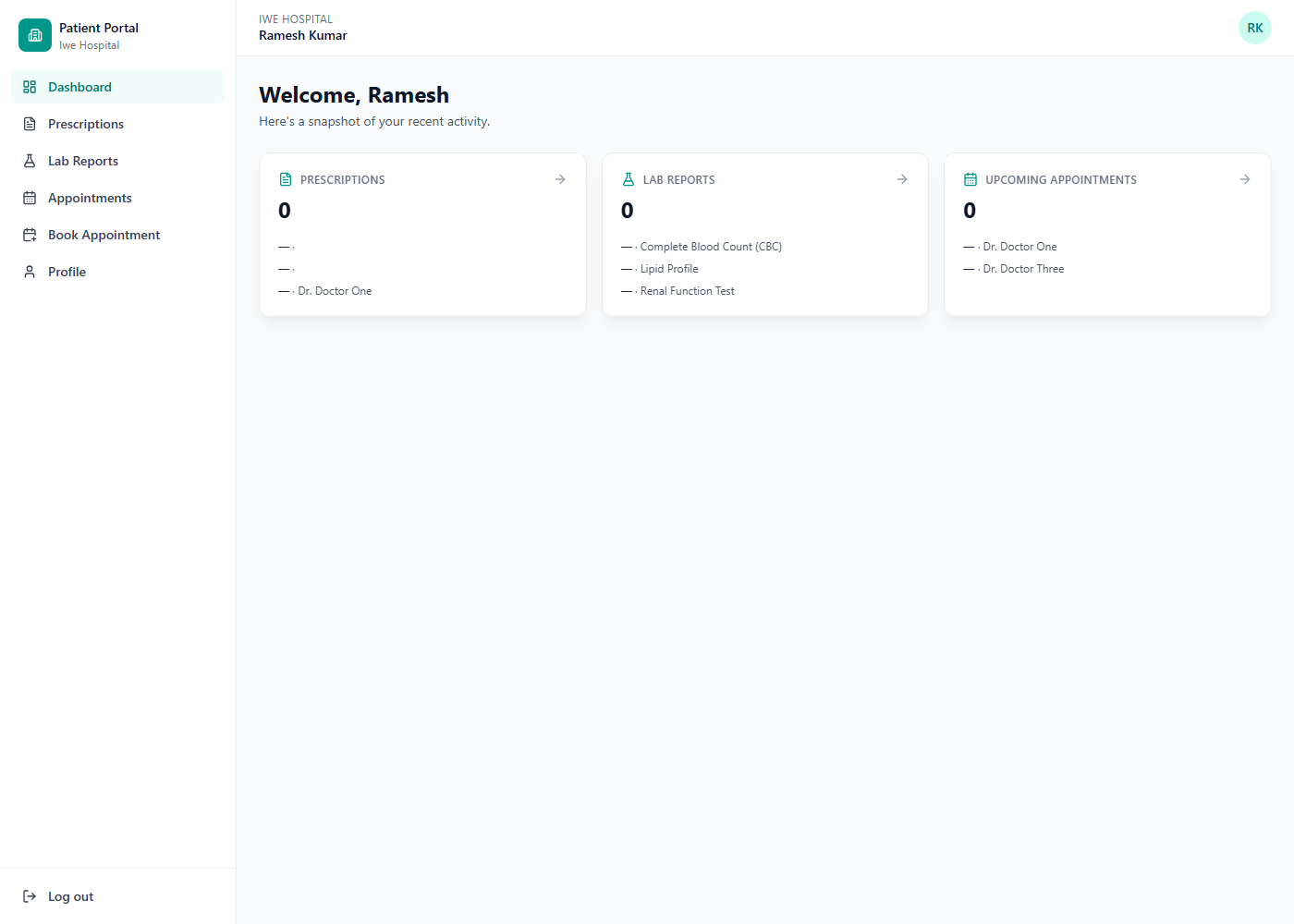Click the Upcoming Appointments count value 0
Viewport: 1294px width, 924px height.
(970, 211)
